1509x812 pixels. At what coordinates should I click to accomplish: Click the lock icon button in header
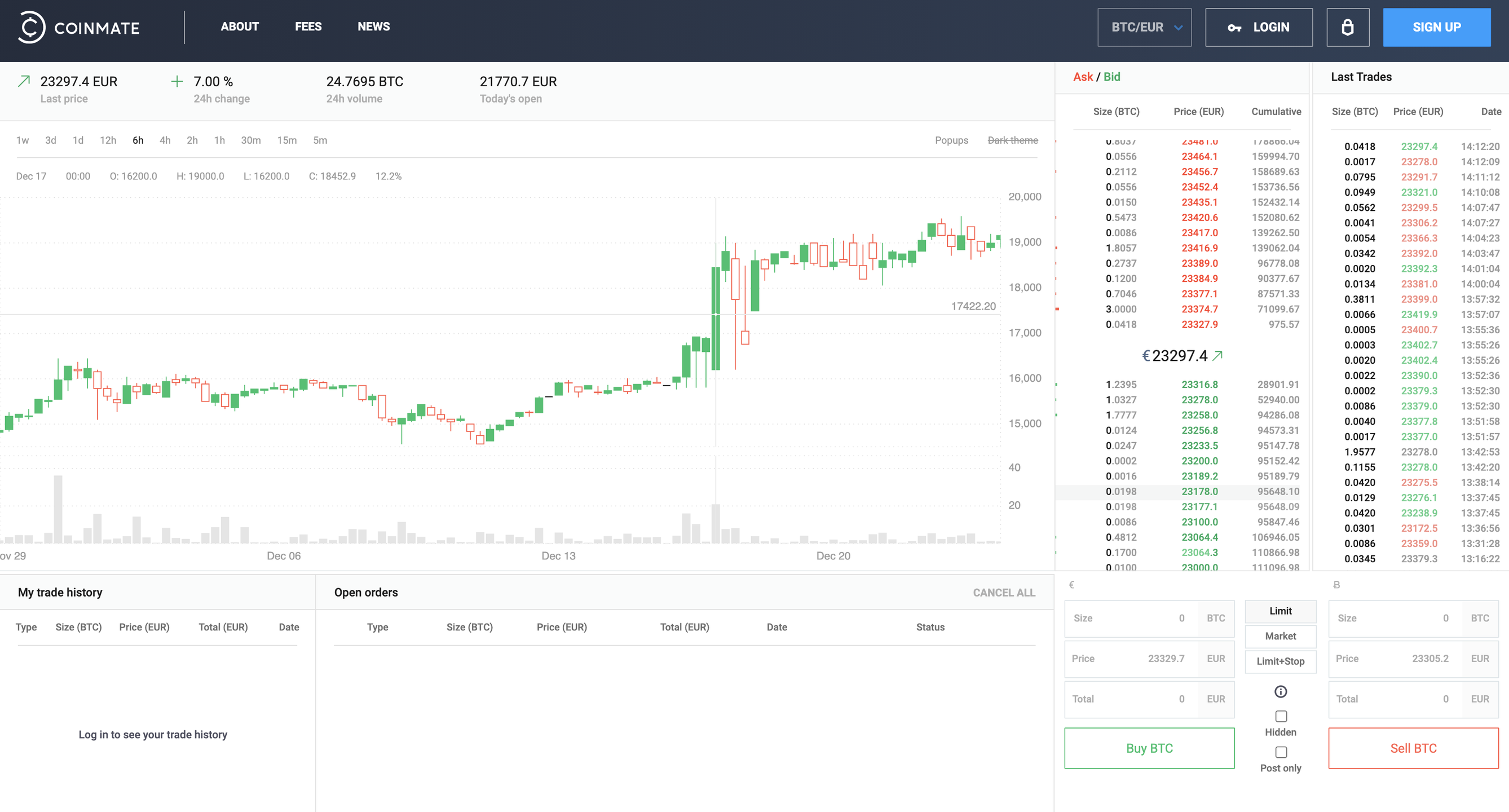coord(1347,27)
